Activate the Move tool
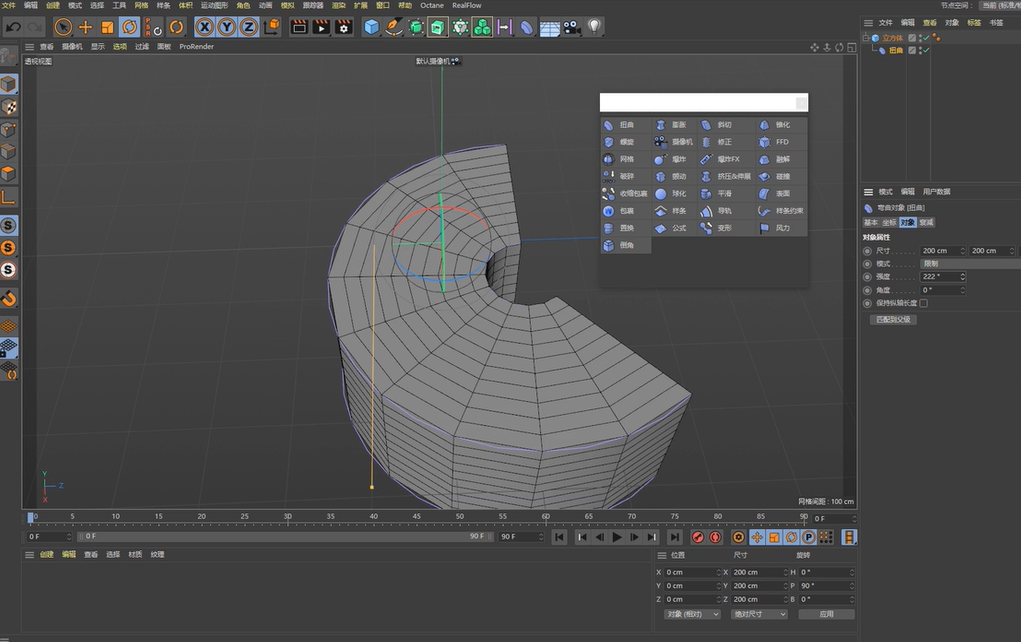The height and width of the screenshot is (642, 1021). point(85,27)
